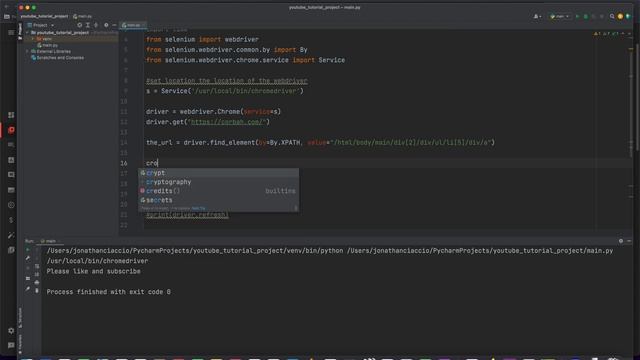Hide the Project tool window
This screenshot has height=360, width=640.
[x=114, y=25]
